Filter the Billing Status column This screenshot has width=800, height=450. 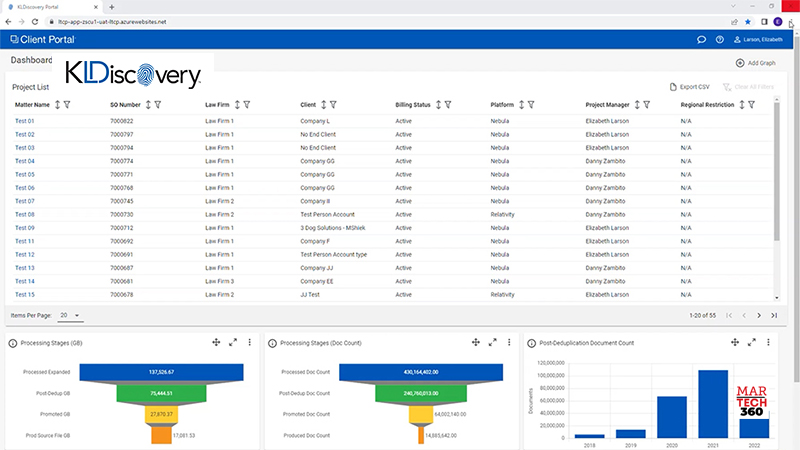447,105
